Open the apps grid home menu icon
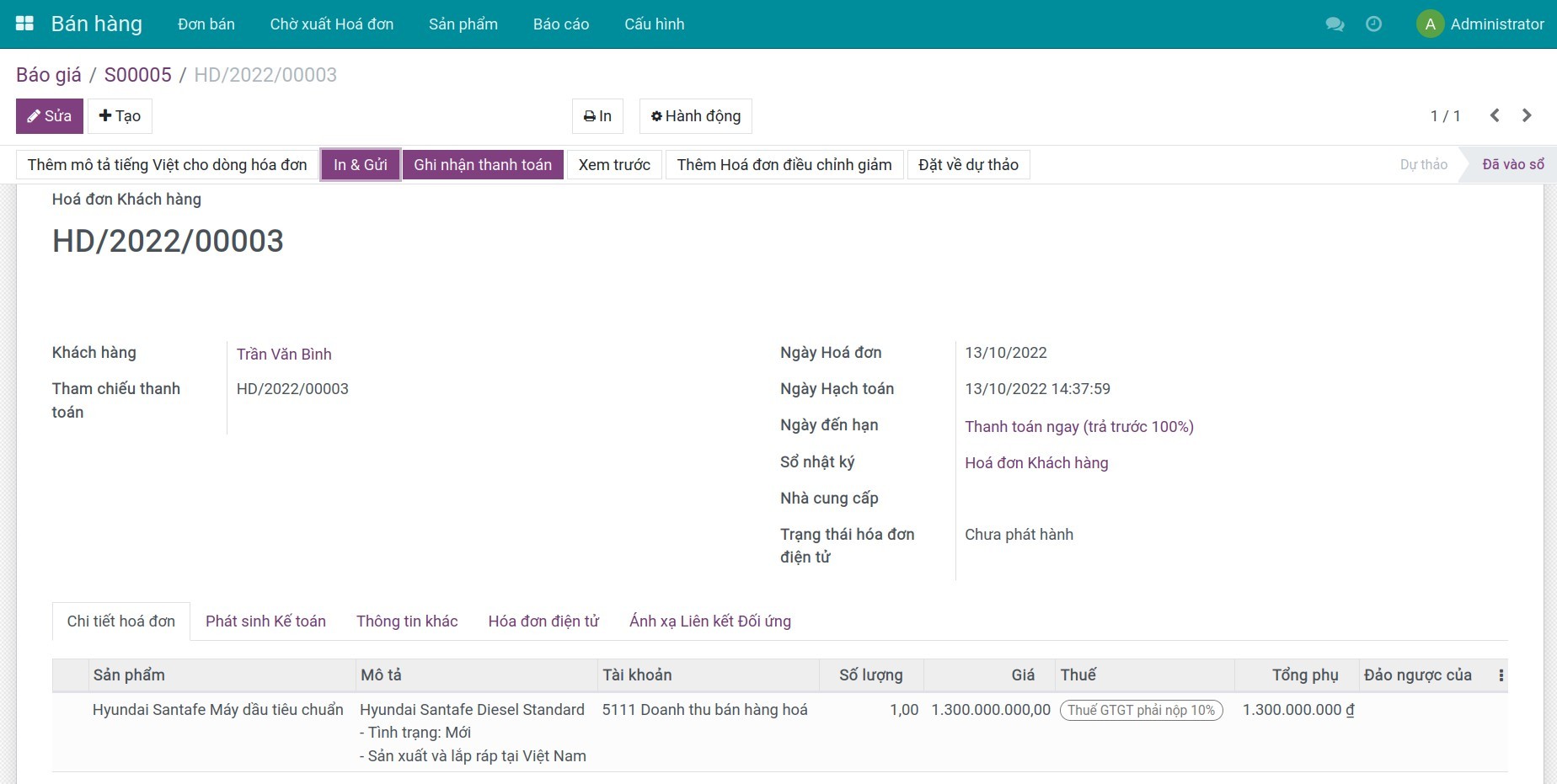 click(x=25, y=24)
